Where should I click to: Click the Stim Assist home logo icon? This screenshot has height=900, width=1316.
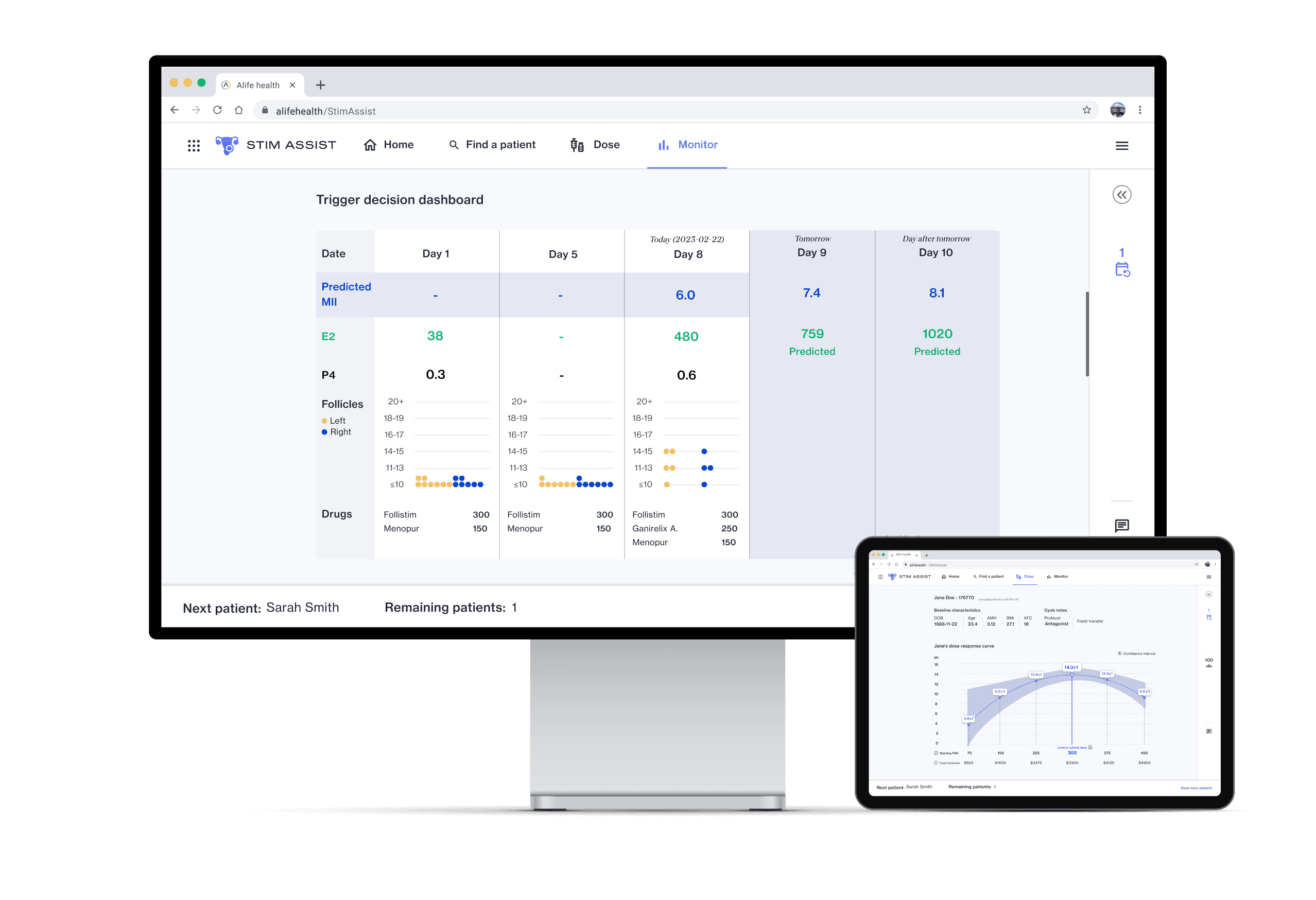tap(225, 144)
